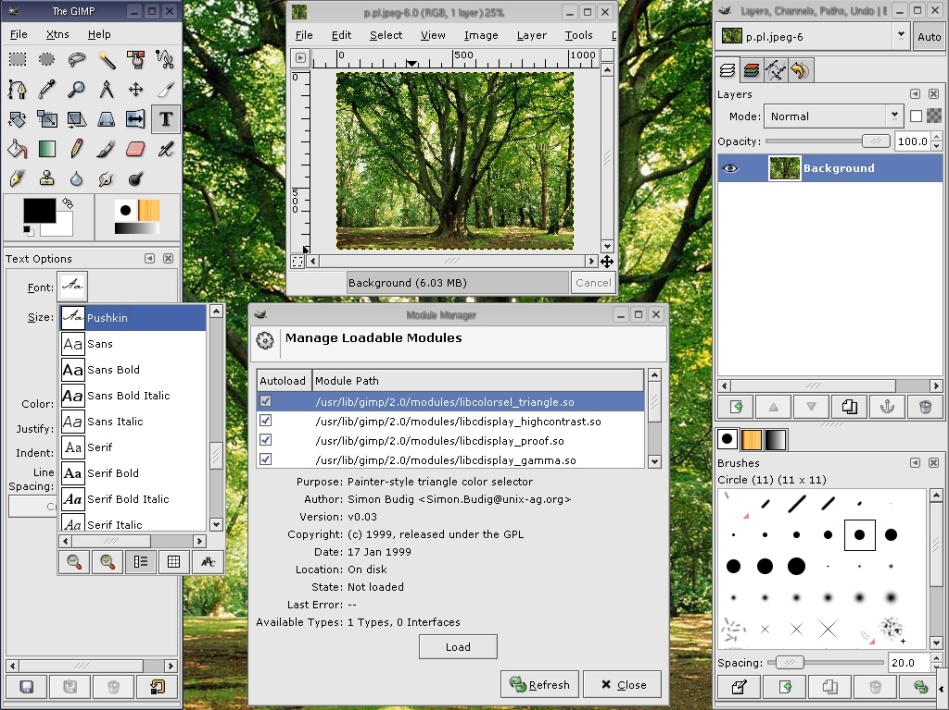Image resolution: width=949 pixels, height=710 pixels.
Task: Uncheck autoload for libcdisplay_highcontrast.so module
Action: click(266, 421)
